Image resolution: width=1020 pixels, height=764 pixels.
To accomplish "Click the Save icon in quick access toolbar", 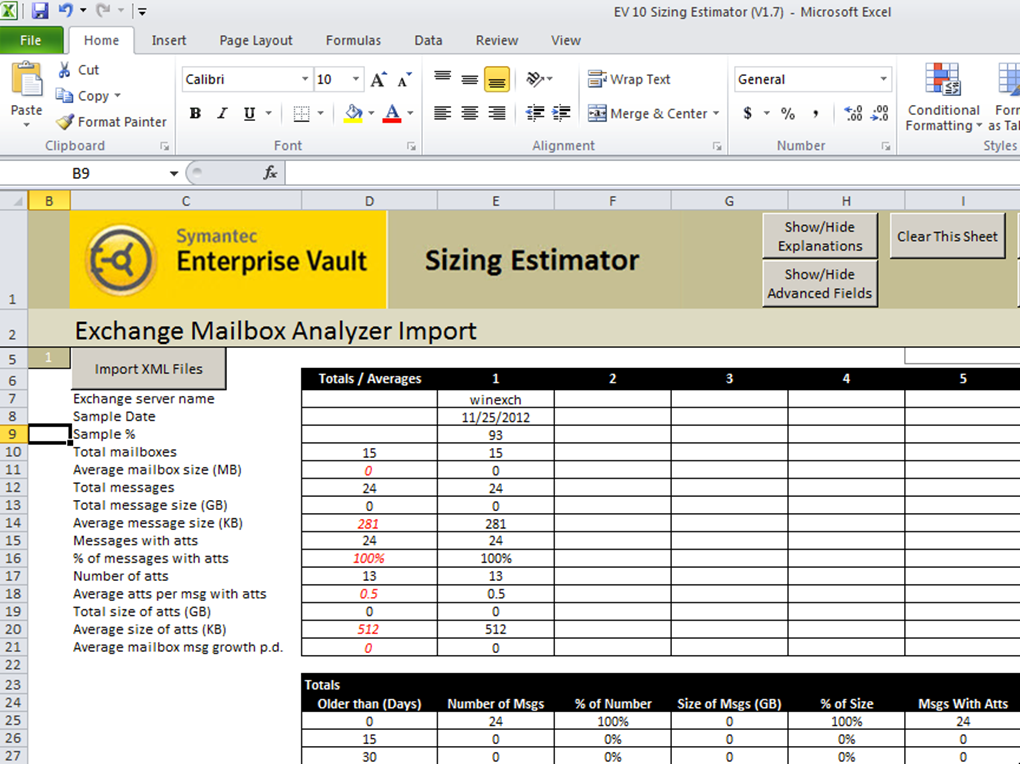I will pyautogui.click(x=40, y=11).
